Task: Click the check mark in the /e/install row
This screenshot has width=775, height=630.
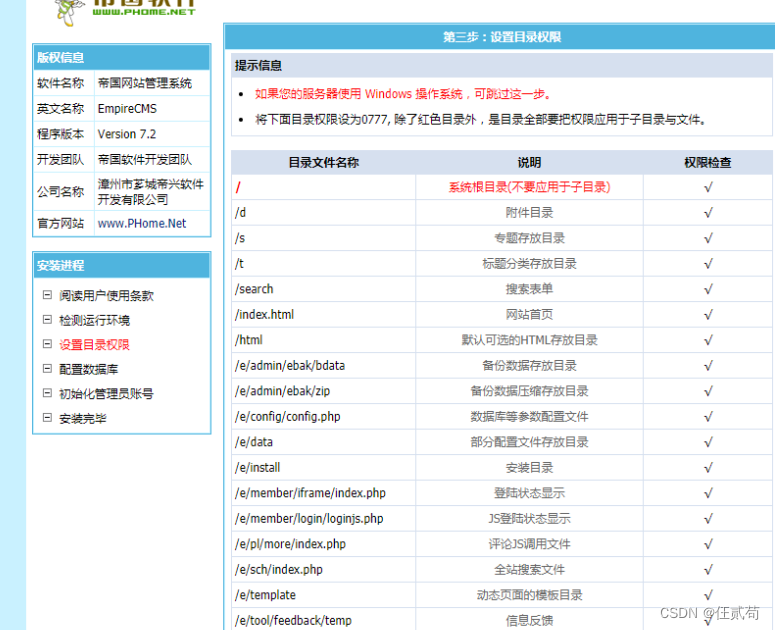Action: point(708,467)
